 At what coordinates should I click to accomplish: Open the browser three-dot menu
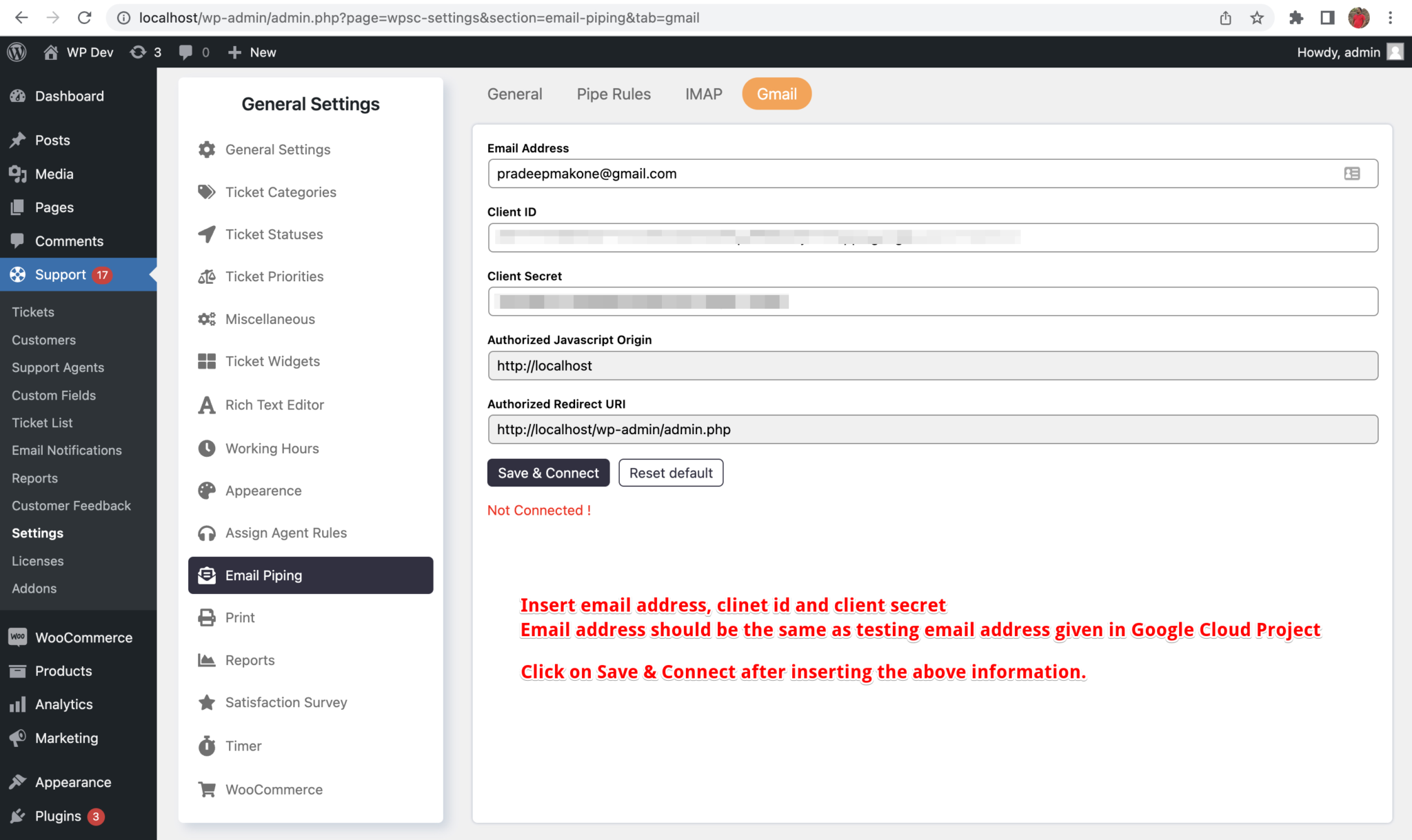(x=1389, y=17)
